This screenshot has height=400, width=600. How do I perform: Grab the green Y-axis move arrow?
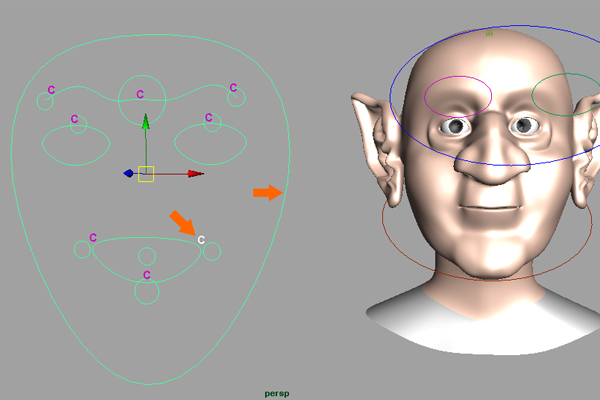click(145, 121)
